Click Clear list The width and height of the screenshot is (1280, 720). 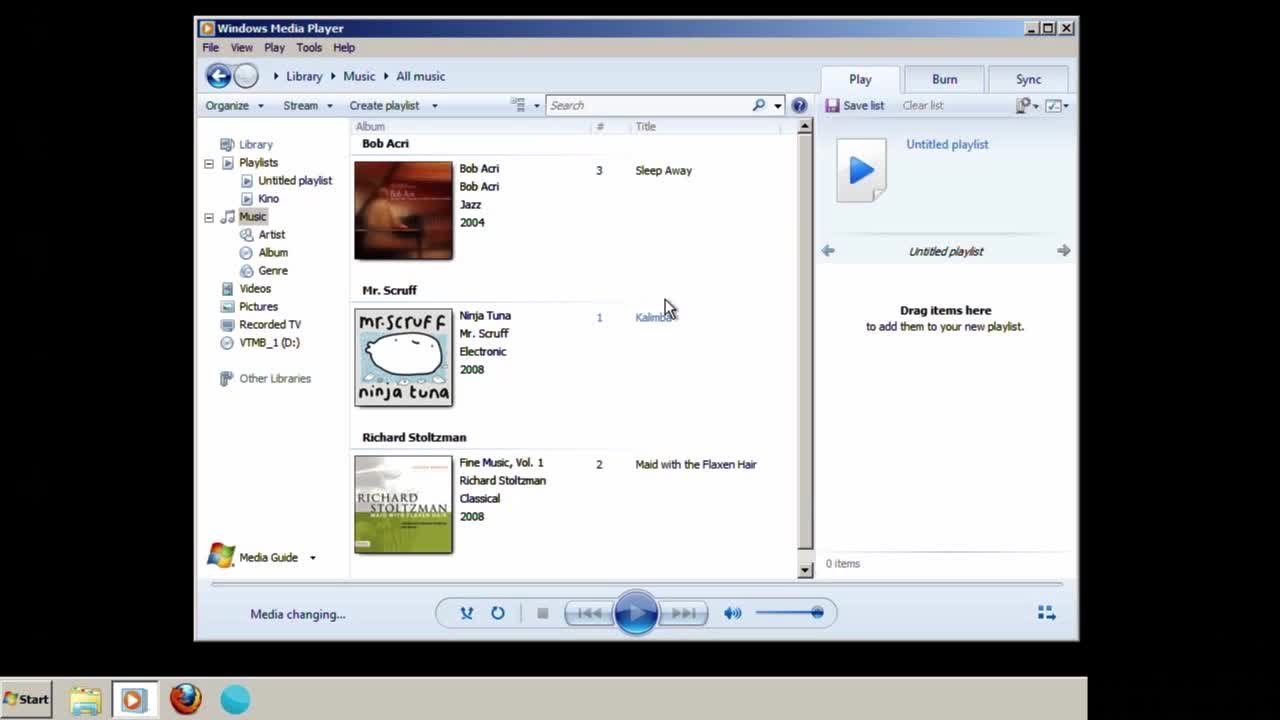point(923,105)
